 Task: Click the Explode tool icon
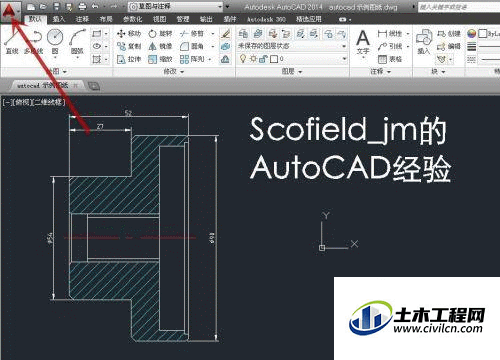226,46
